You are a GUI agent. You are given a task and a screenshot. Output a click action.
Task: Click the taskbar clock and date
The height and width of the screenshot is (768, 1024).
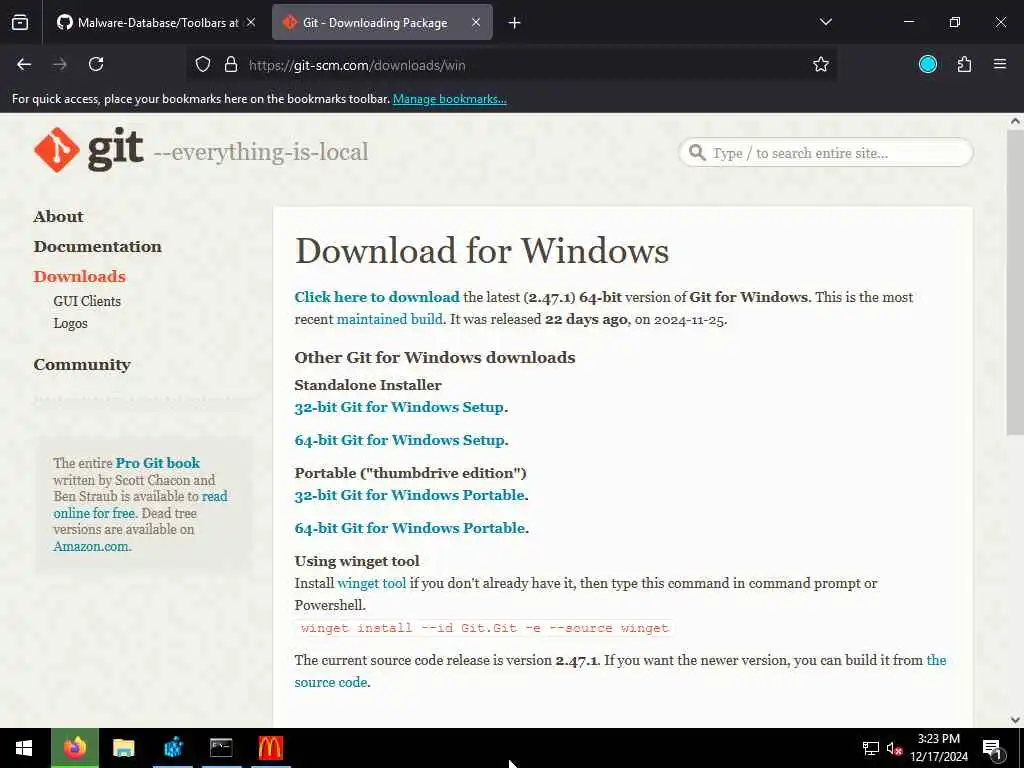point(939,748)
